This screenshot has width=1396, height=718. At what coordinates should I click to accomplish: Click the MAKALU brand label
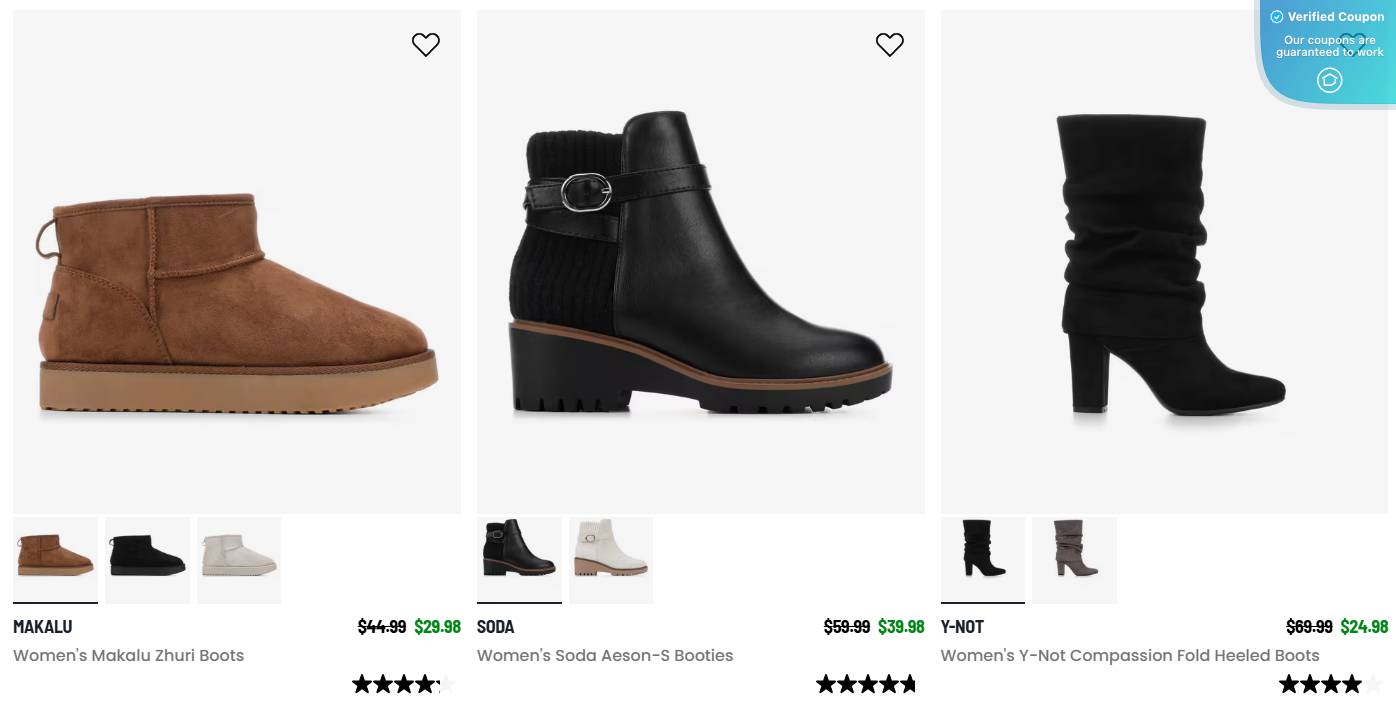pyautogui.click(x=43, y=627)
